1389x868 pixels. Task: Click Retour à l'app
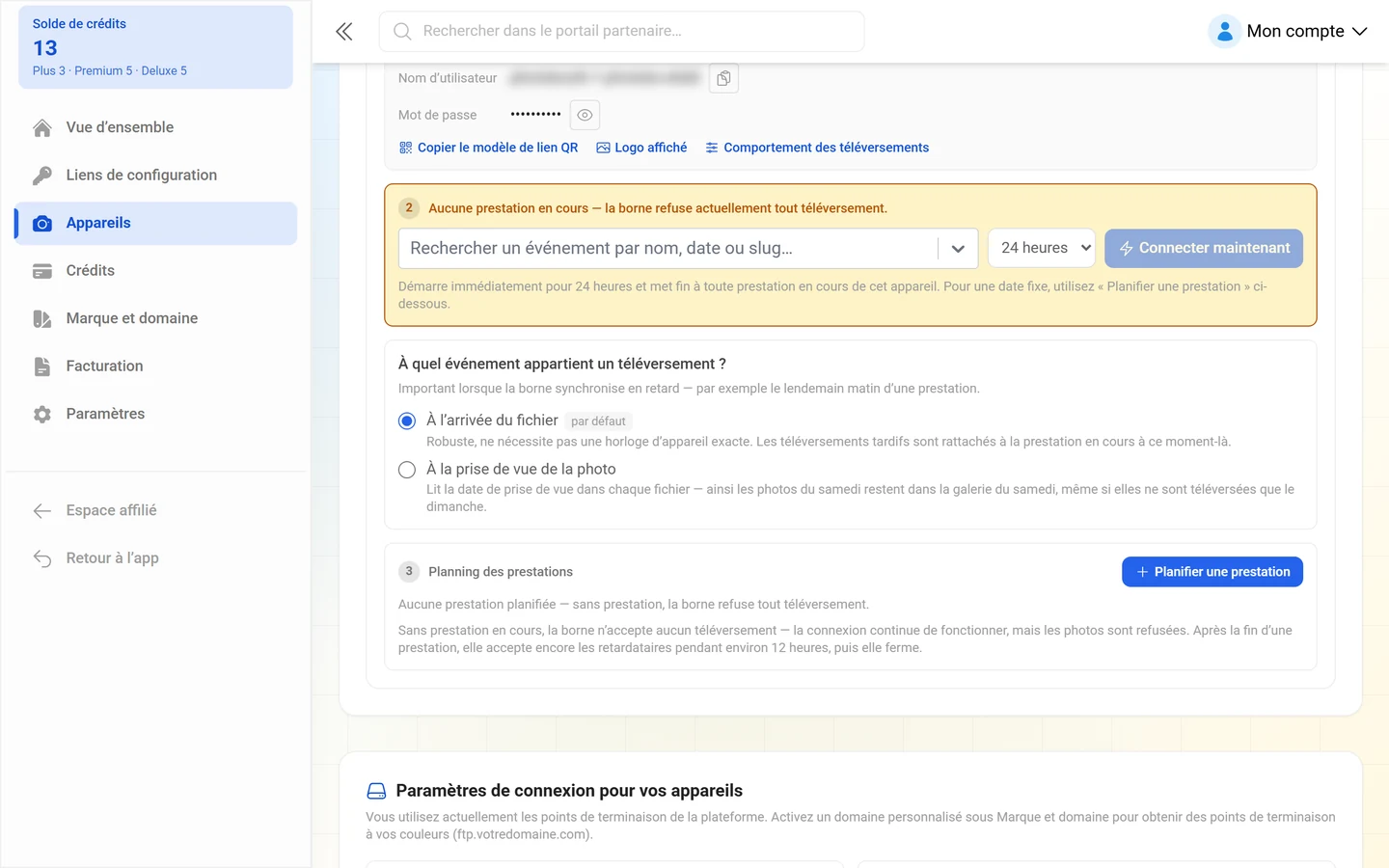[x=156, y=558]
